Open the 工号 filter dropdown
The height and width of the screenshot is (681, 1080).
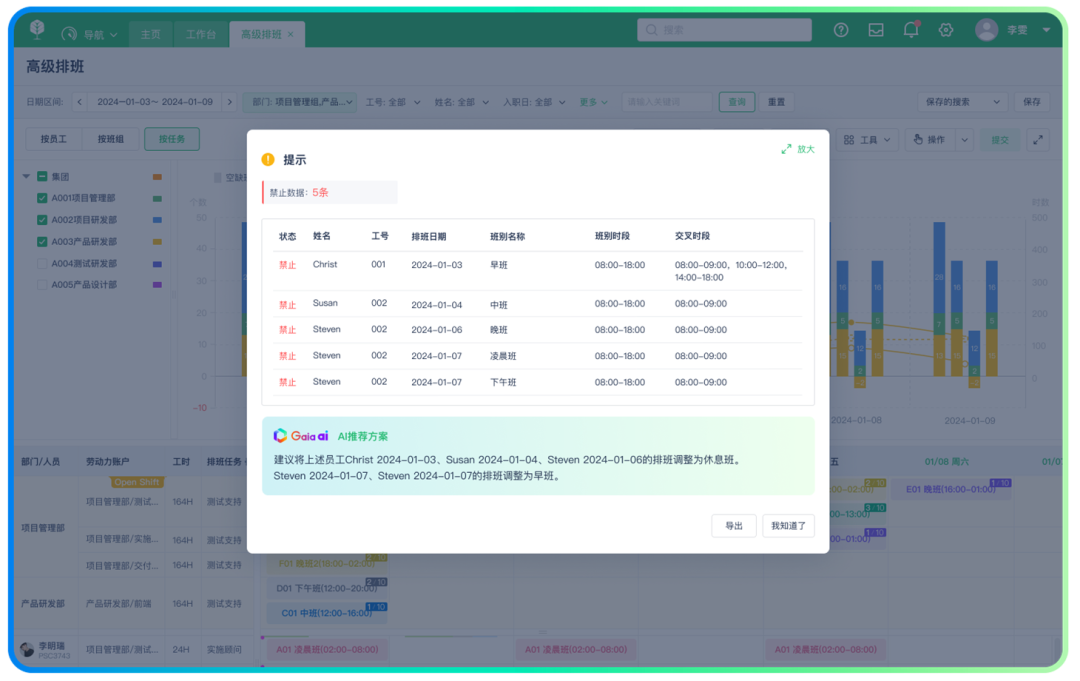pos(393,102)
